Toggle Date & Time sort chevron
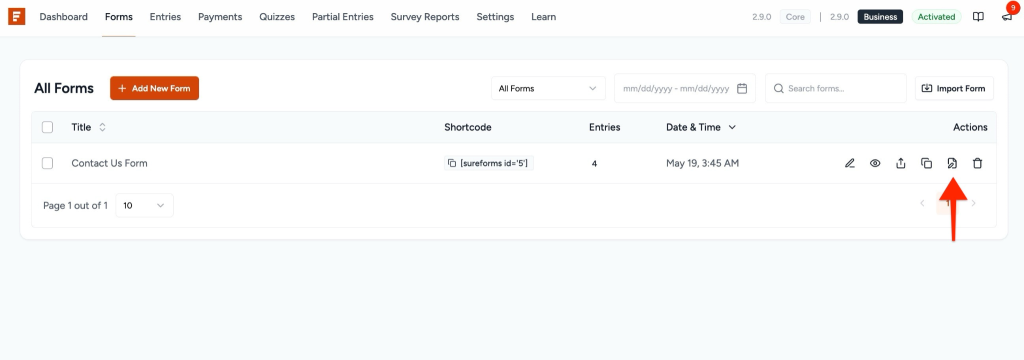The image size is (1024, 360). 732,127
